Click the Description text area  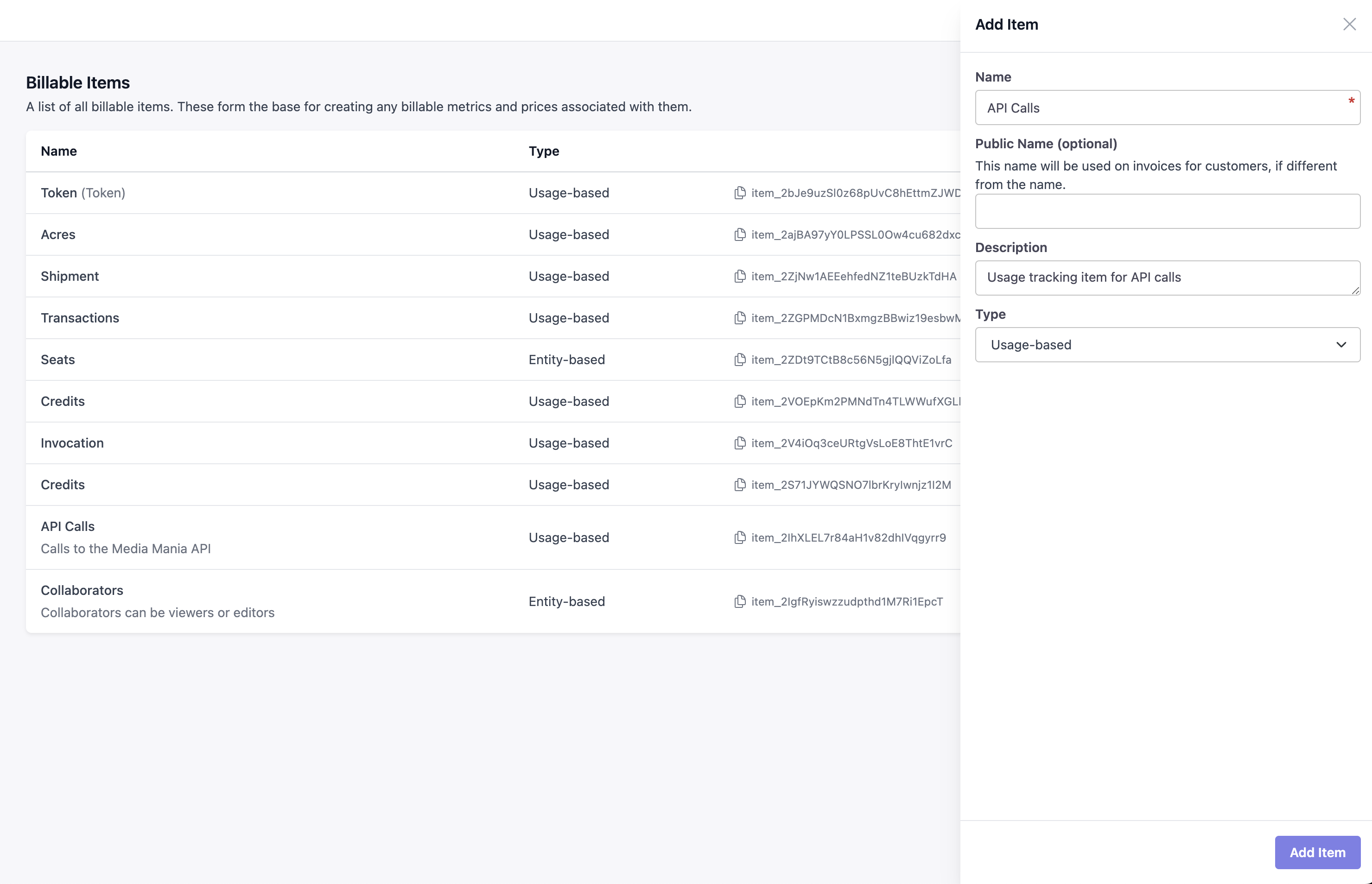point(1160,278)
